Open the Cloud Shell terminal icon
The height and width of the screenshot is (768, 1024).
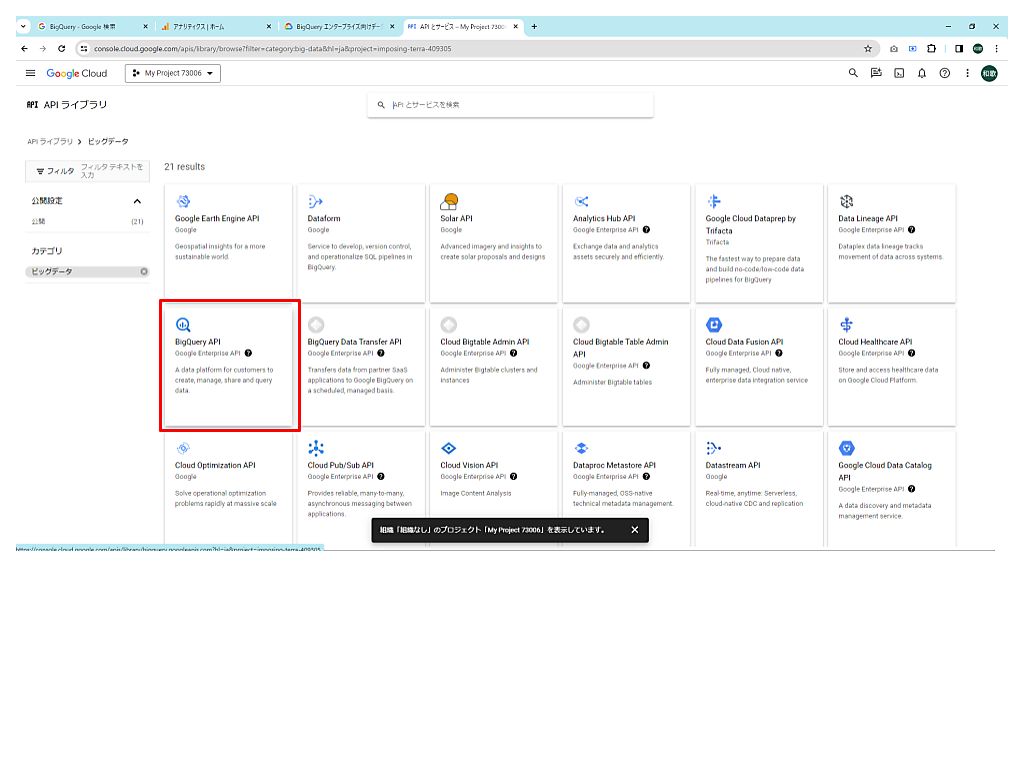[899, 73]
